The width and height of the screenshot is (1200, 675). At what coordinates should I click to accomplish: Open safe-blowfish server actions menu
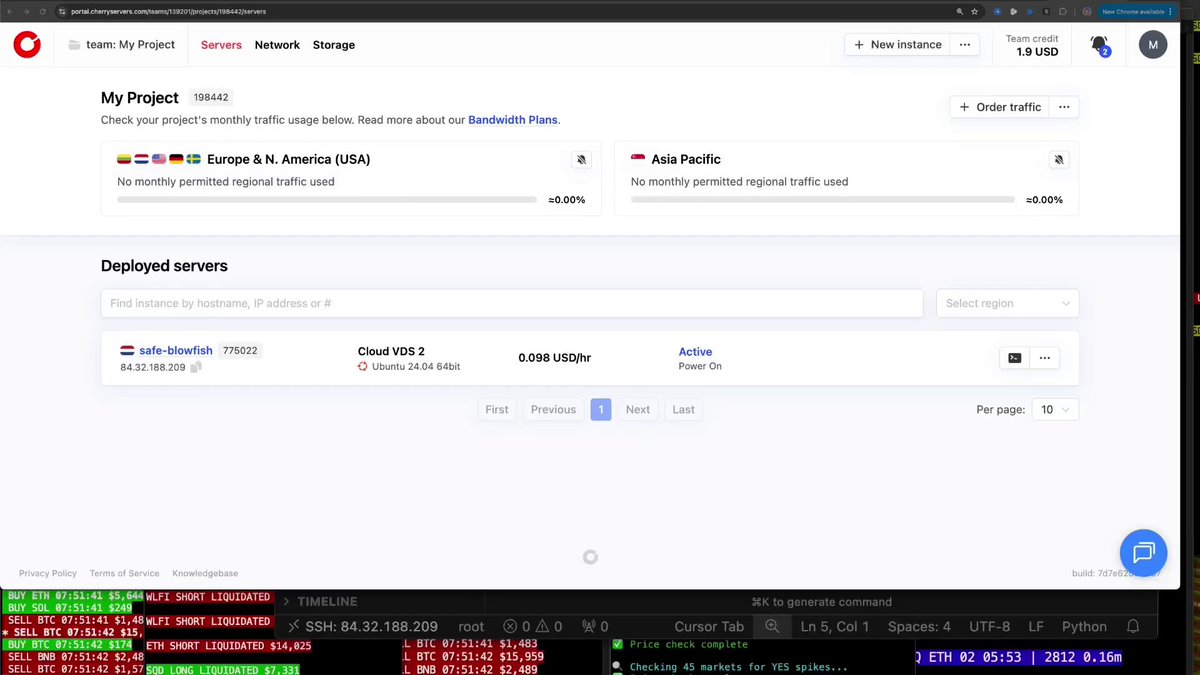point(1045,358)
